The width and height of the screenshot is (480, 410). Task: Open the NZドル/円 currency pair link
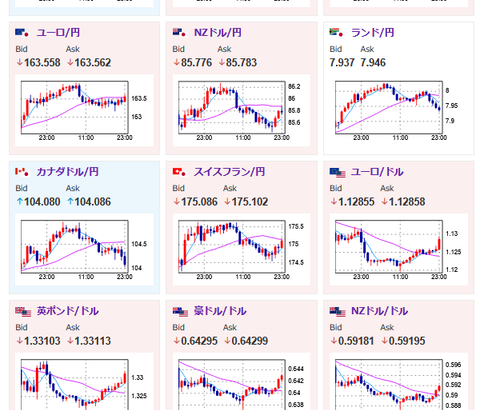point(218,33)
